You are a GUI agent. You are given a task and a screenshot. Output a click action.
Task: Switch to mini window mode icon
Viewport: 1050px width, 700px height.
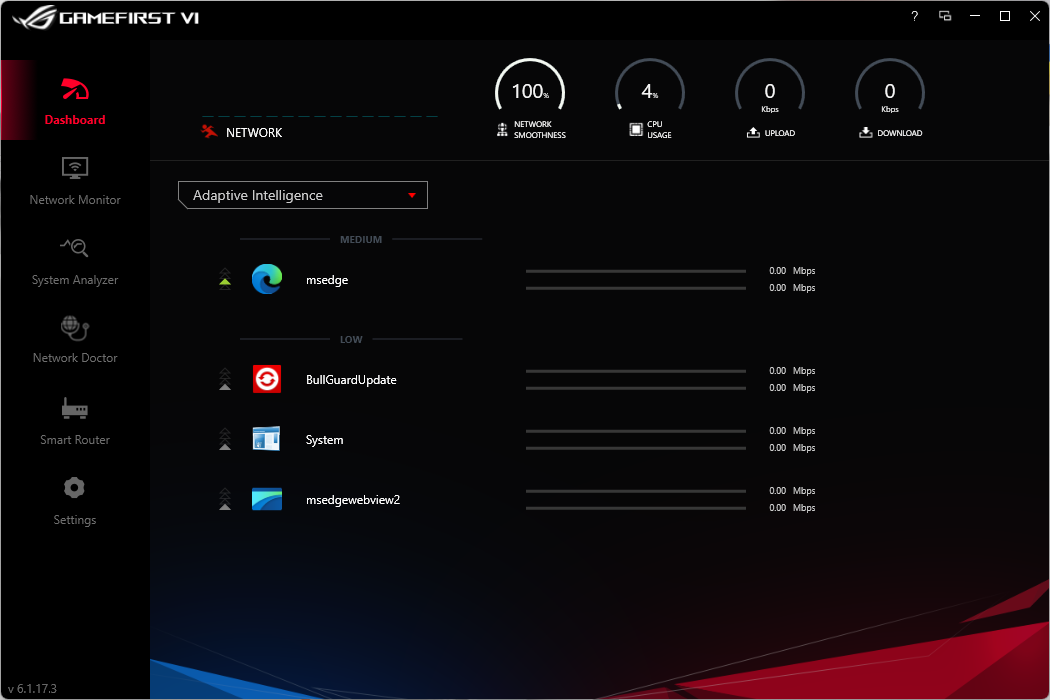click(945, 16)
